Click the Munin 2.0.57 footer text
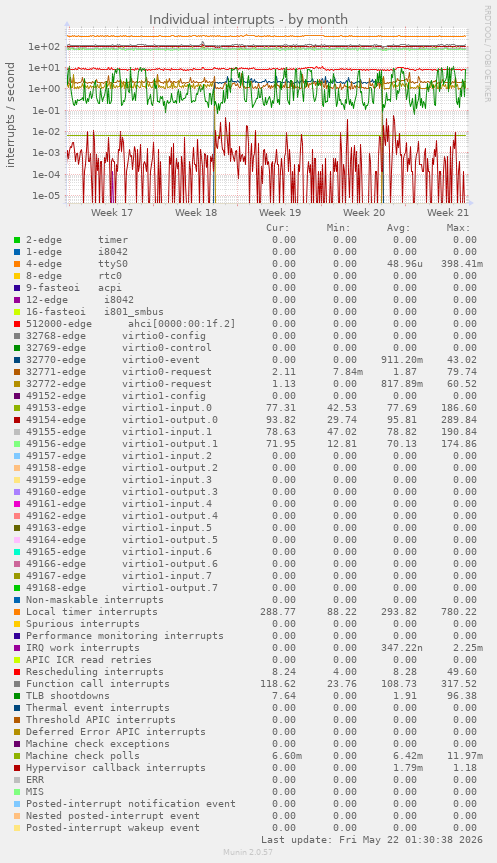The width and height of the screenshot is (497, 863). [x=248, y=852]
